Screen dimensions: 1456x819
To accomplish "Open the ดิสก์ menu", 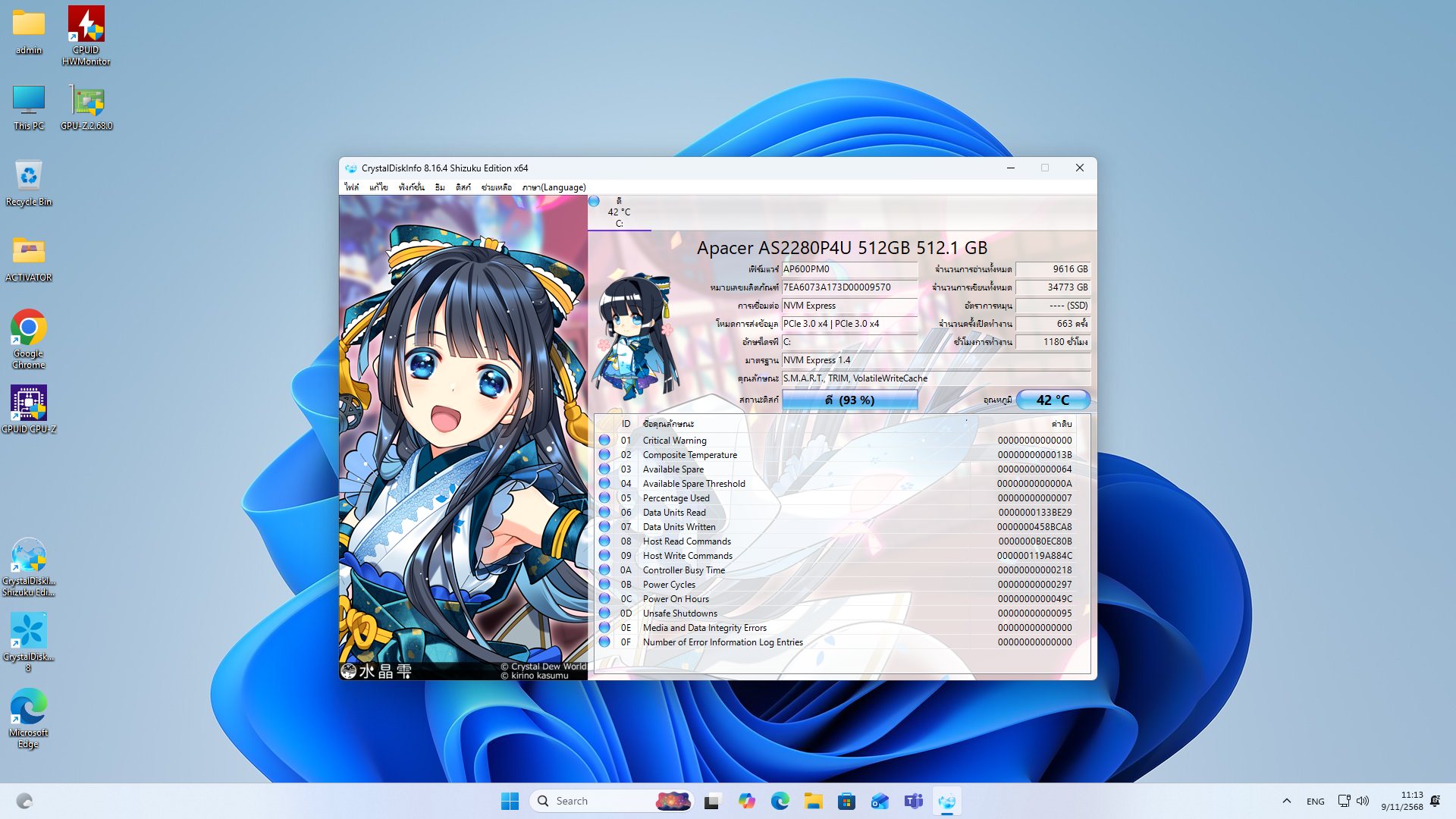I will coord(463,187).
